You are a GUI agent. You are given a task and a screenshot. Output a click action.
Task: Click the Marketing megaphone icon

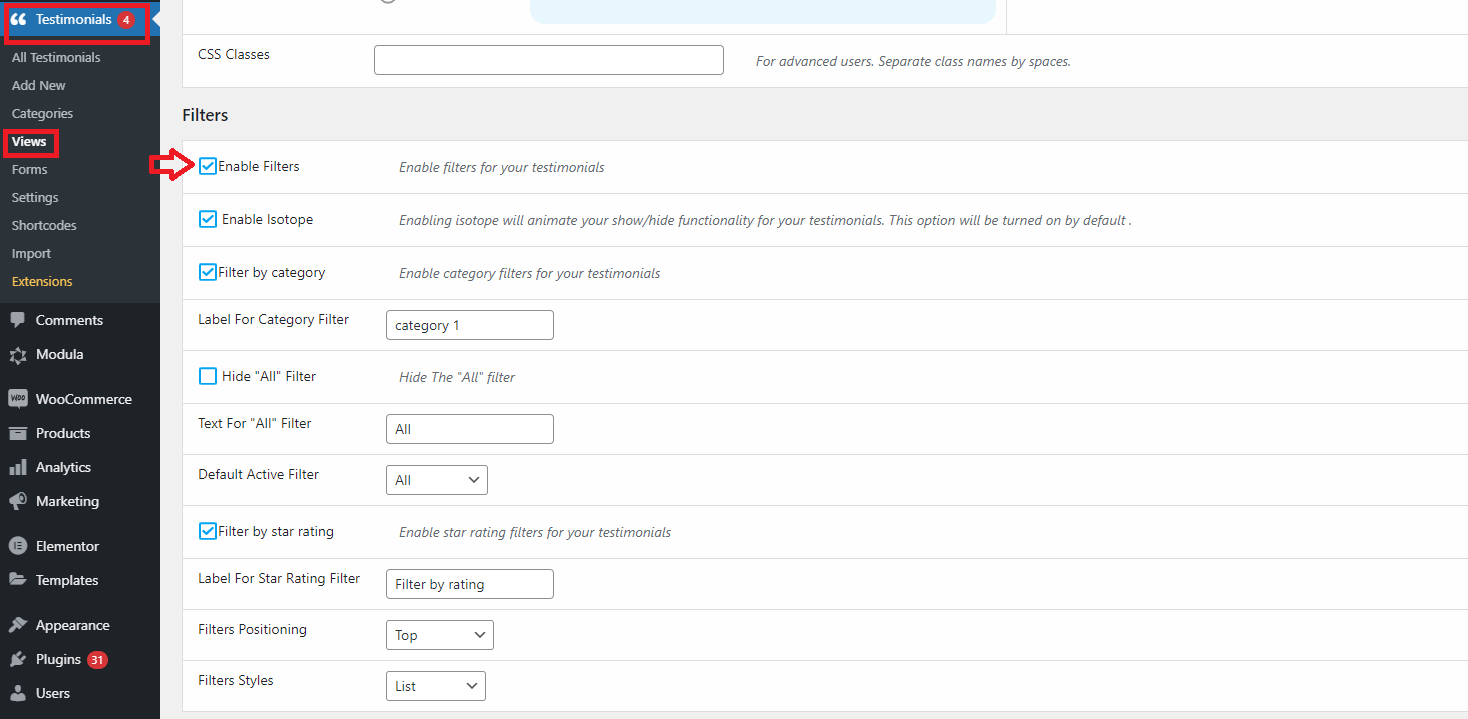coord(18,501)
